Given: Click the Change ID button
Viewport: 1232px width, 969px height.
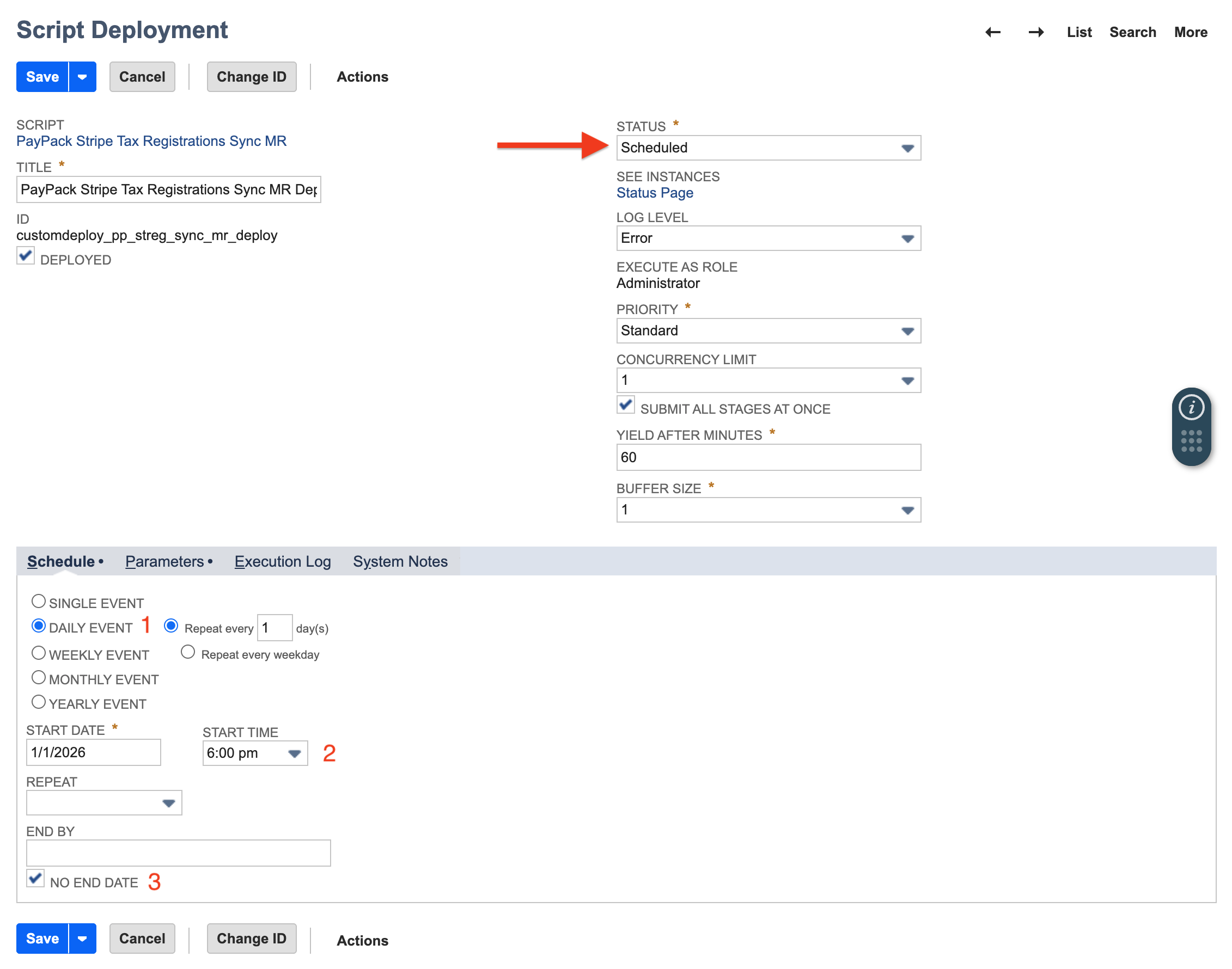Looking at the screenshot, I should pyautogui.click(x=252, y=77).
